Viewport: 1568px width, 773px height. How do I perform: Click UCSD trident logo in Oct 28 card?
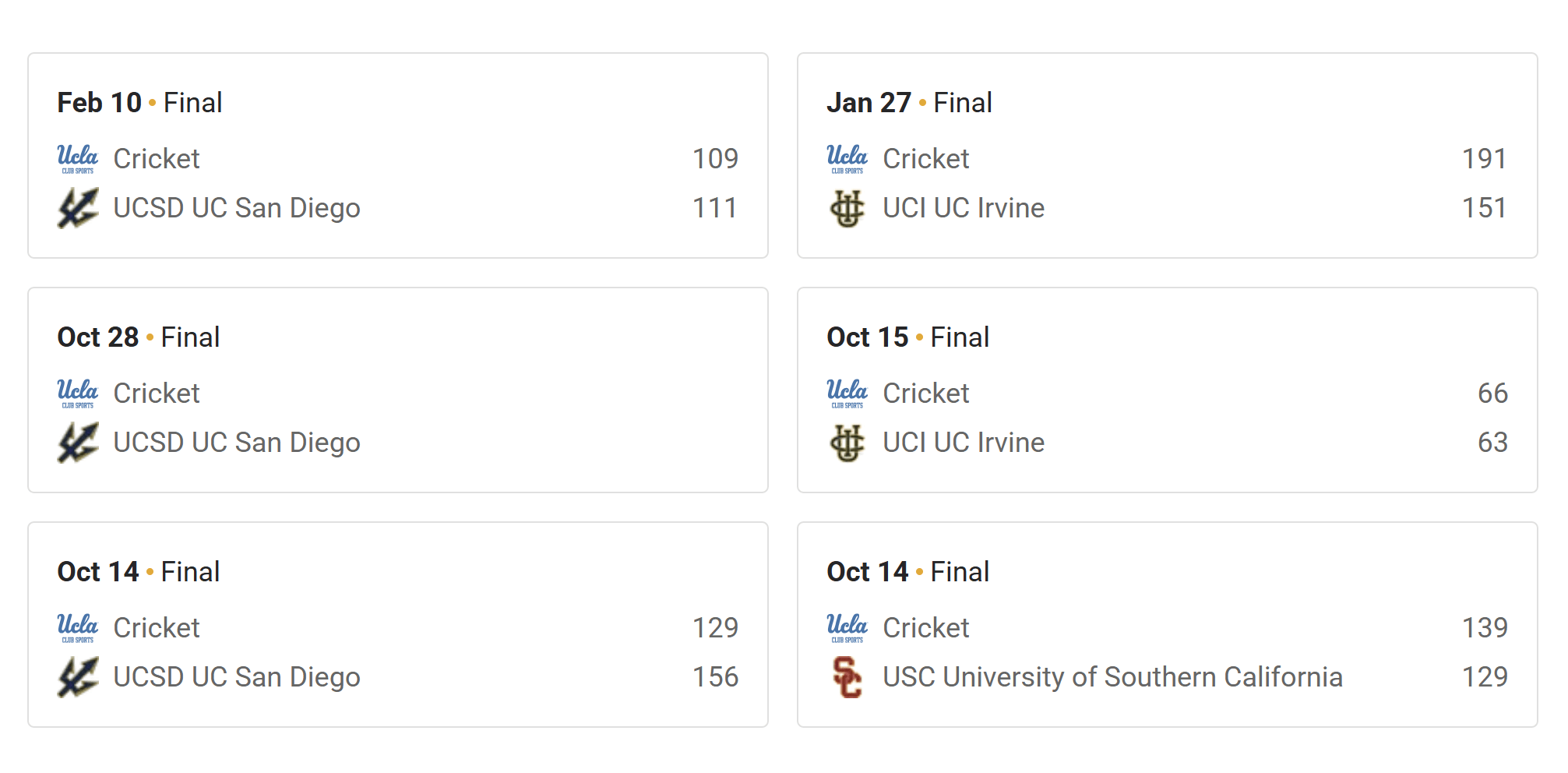point(78,443)
